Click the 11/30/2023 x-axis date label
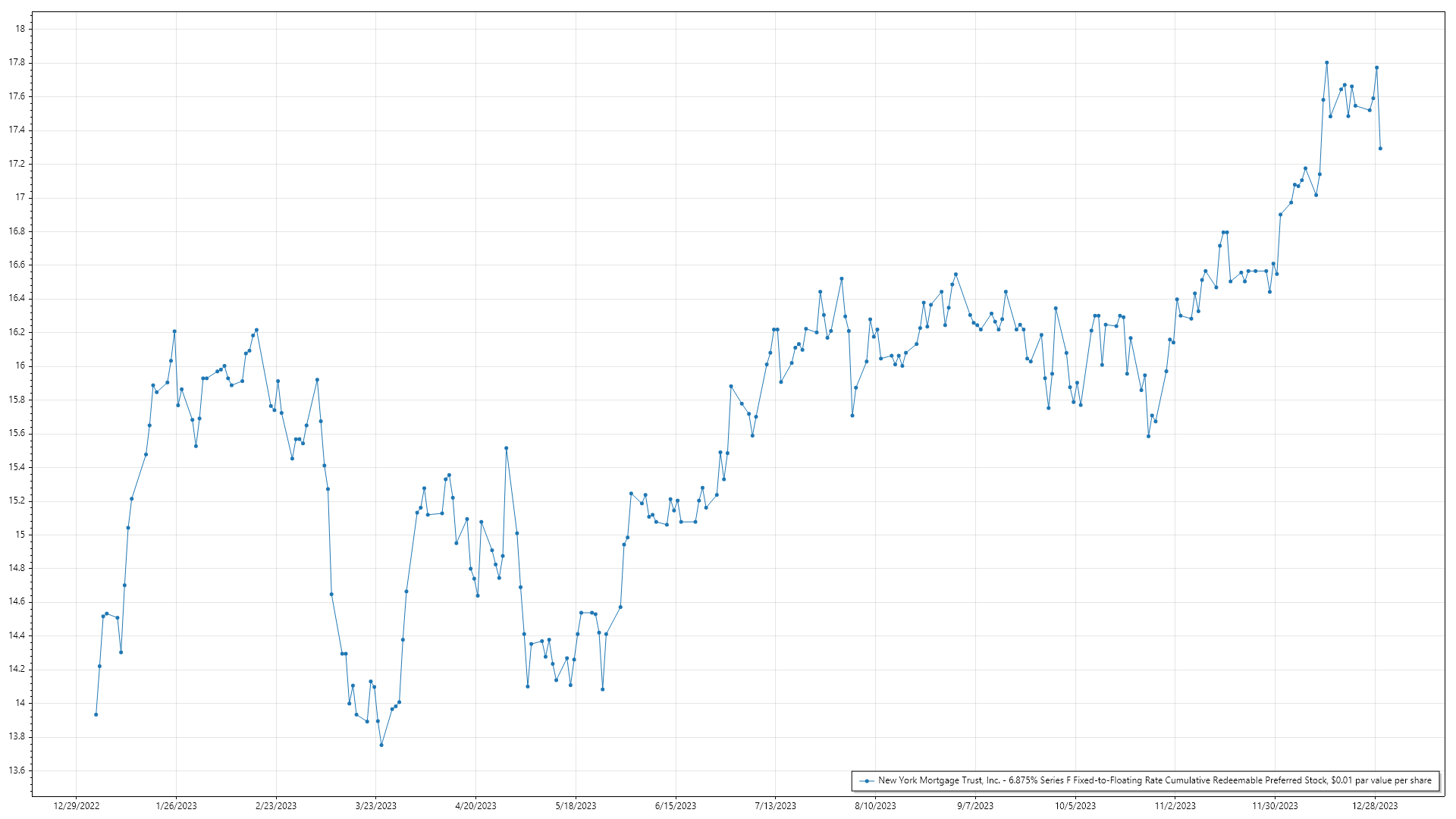Screen dimensions: 1456x819 (1275, 806)
